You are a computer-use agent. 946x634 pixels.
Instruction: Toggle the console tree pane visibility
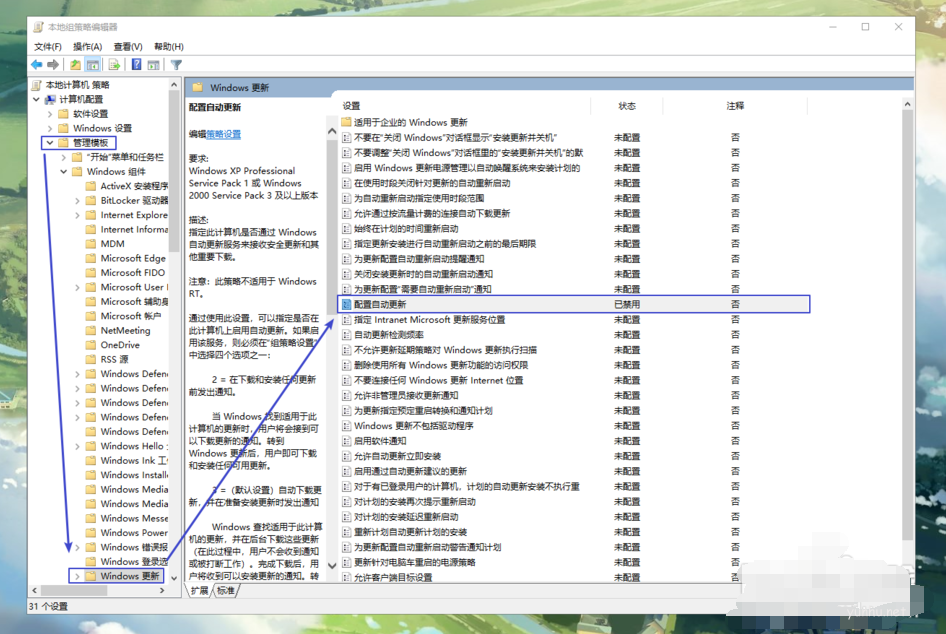pyautogui.click(x=93, y=64)
